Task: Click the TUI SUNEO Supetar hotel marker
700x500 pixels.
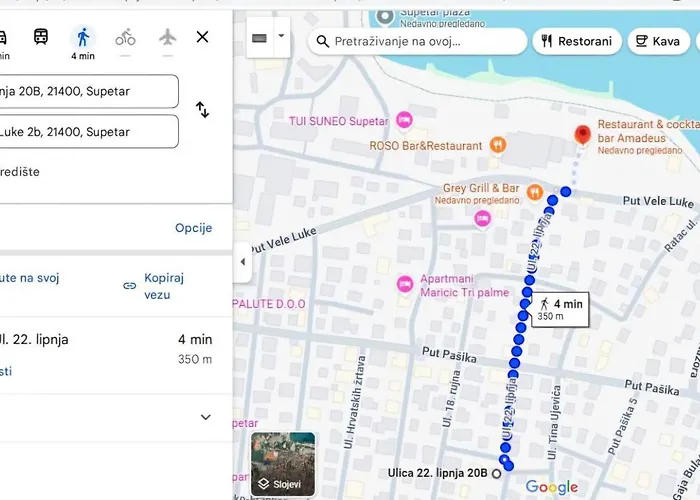Action: pos(404,121)
